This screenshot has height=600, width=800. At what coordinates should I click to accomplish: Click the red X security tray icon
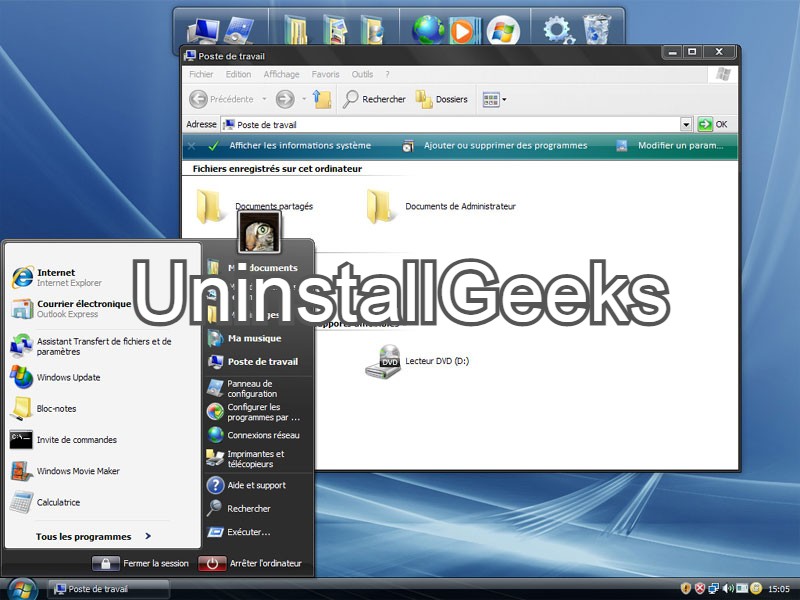[x=699, y=588]
